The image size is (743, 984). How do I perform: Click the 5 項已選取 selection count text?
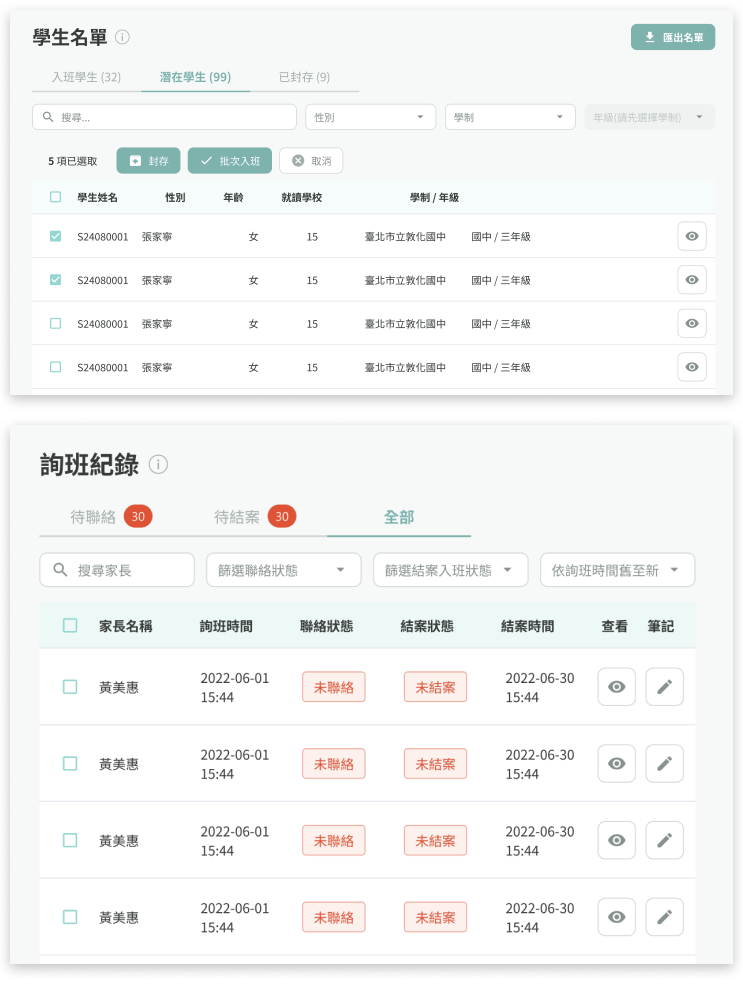(73, 161)
